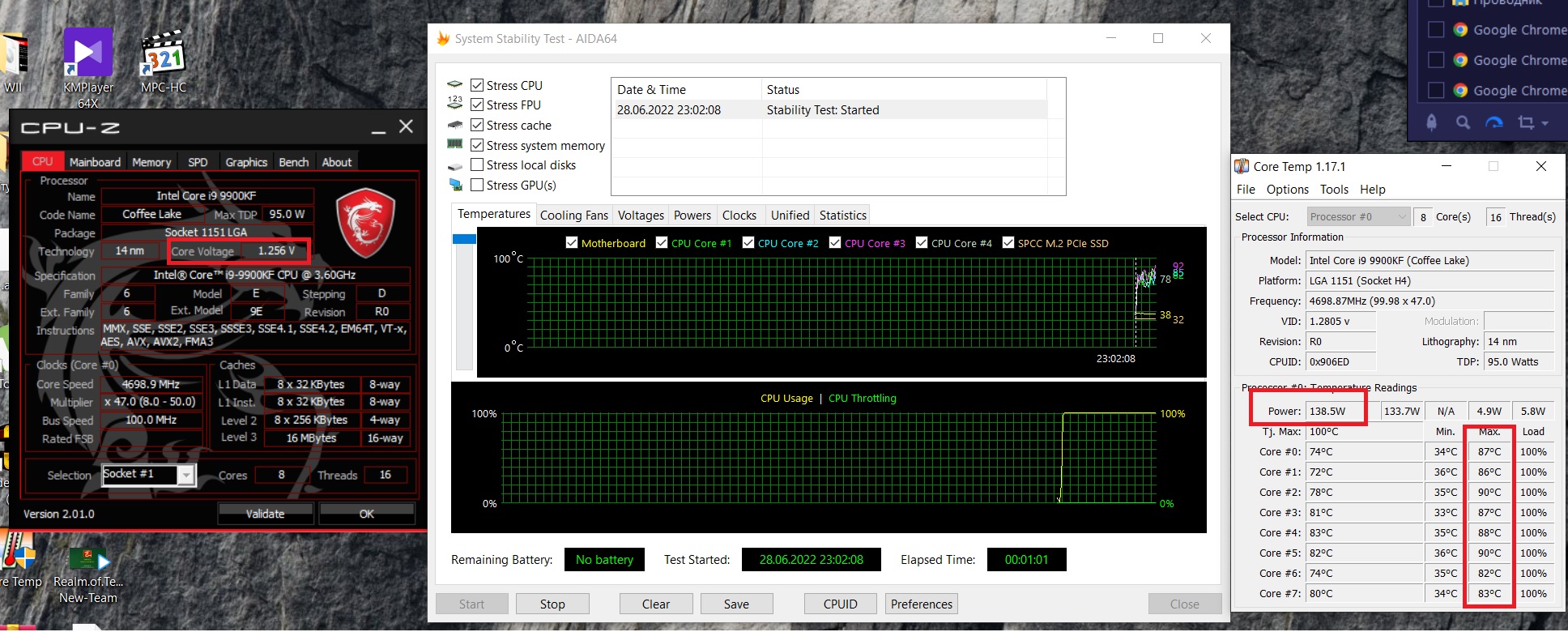Open the Statistics tab

[x=842, y=216]
